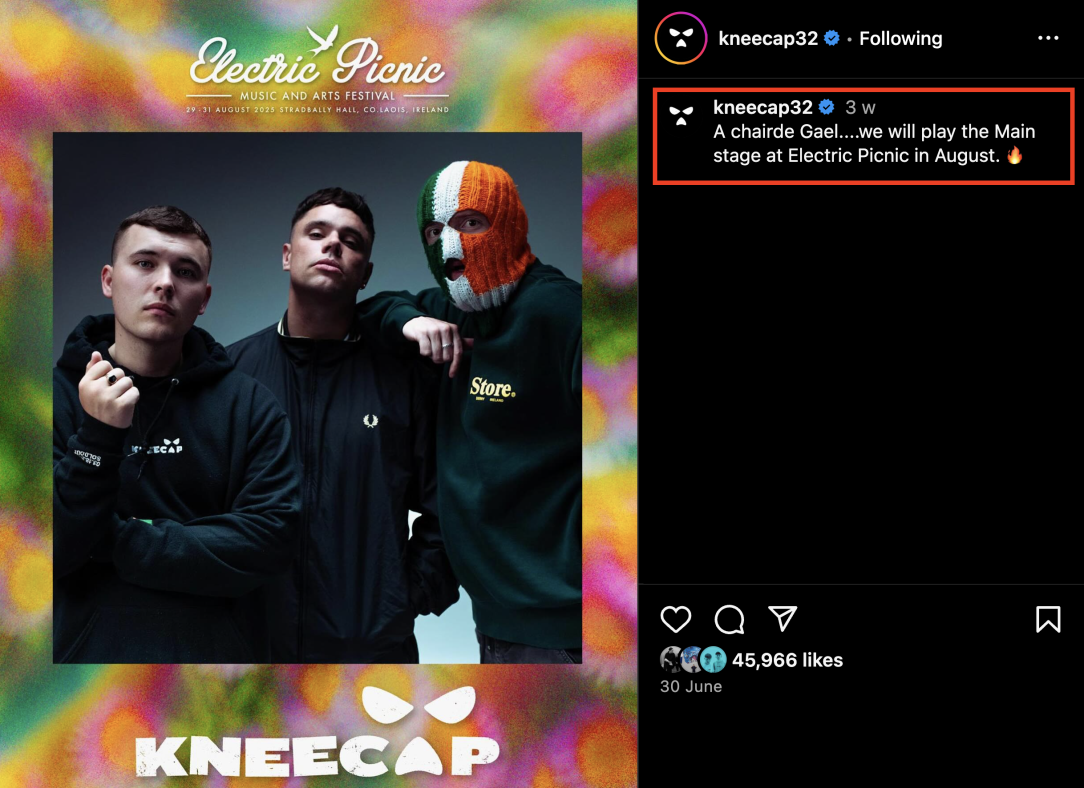Click the caption text about Electric Picnic
Viewport: 1084px width, 788px height.
pos(874,143)
